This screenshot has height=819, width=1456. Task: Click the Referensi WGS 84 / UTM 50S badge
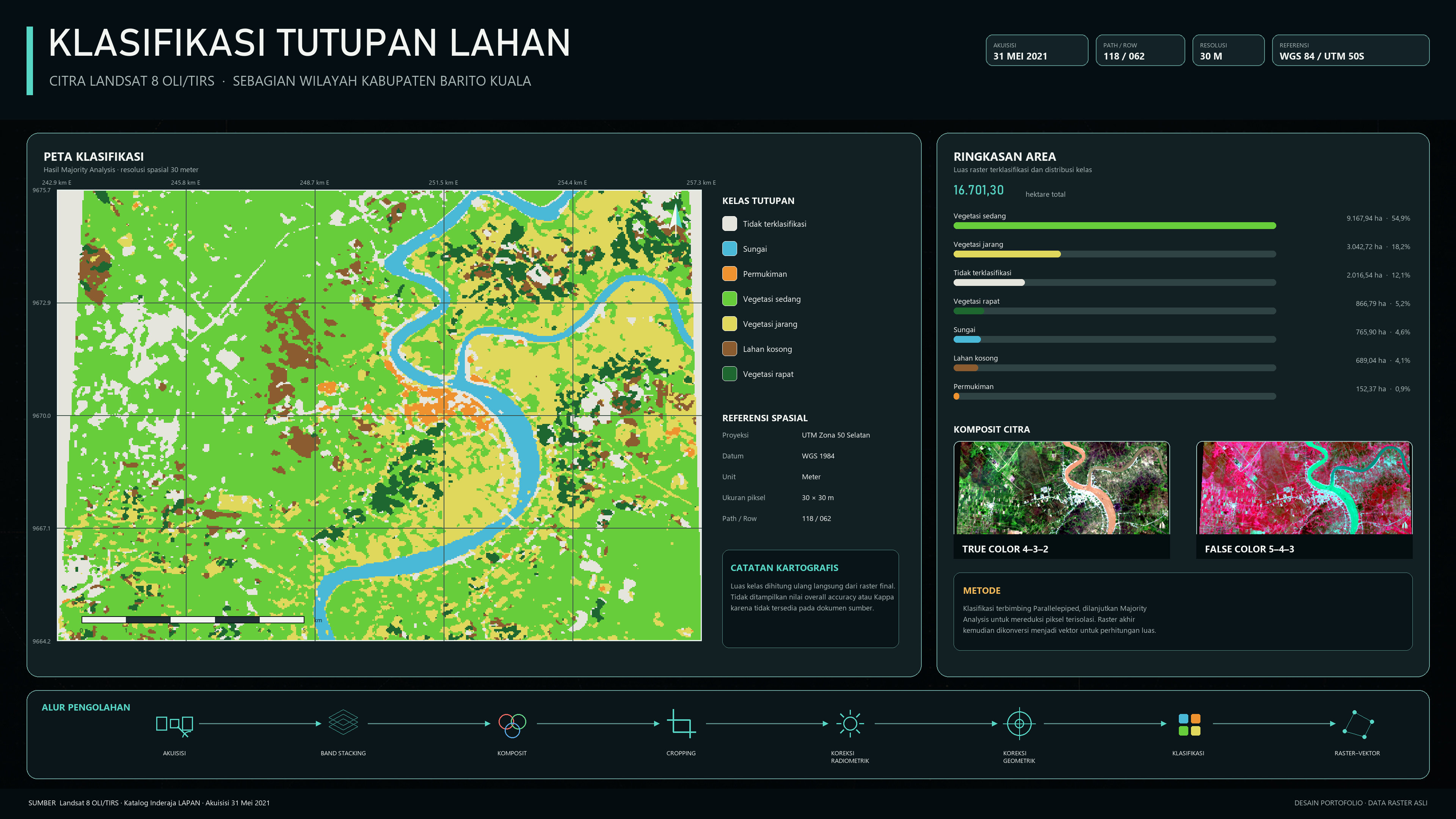click(x=1350, y=50)
